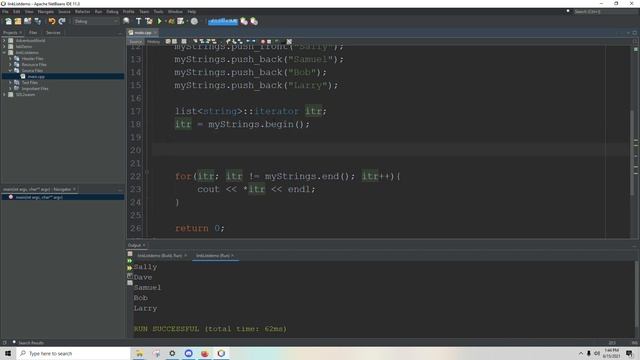This screenshot has height=360, width=640.
Task: Expand the Important Files folder
Action: click(x=10, y=89)
